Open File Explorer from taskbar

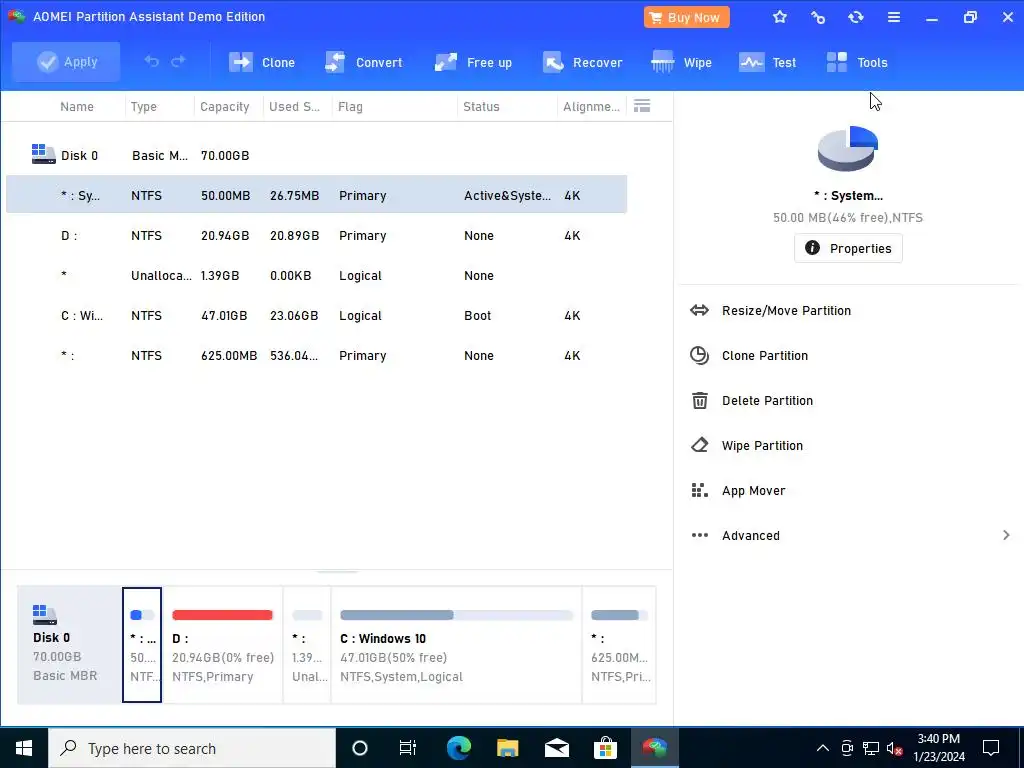tap(507, 748)
